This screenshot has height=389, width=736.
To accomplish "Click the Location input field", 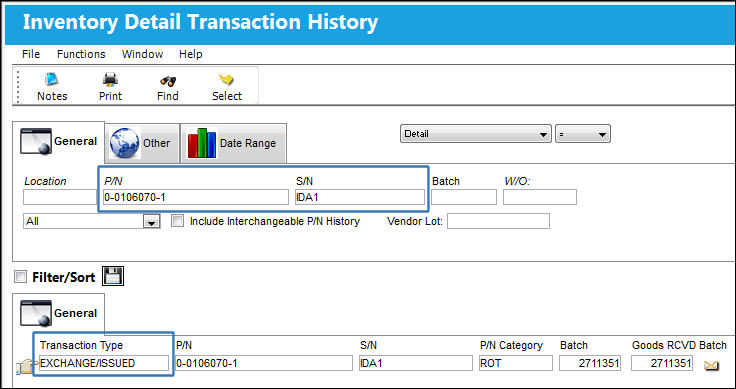I will [61, 197].
